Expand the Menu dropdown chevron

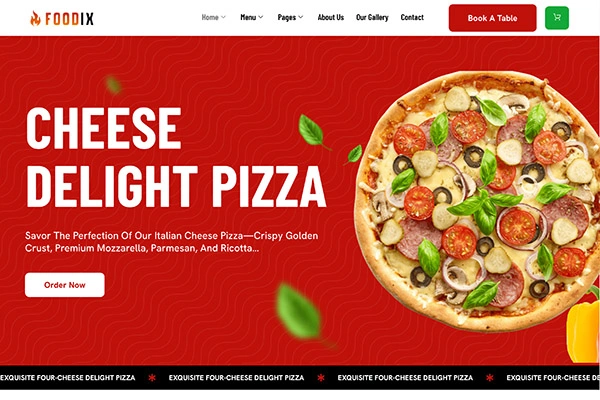(x=261, y=17)
